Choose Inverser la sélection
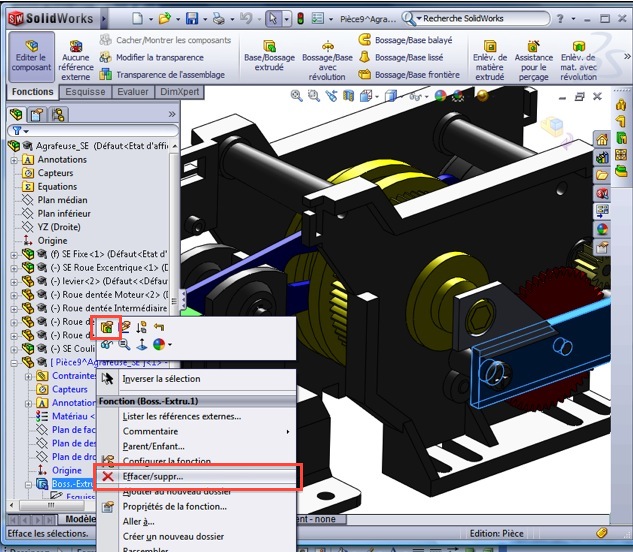Viewport: 633px width, 552px height. pos(161,379)
